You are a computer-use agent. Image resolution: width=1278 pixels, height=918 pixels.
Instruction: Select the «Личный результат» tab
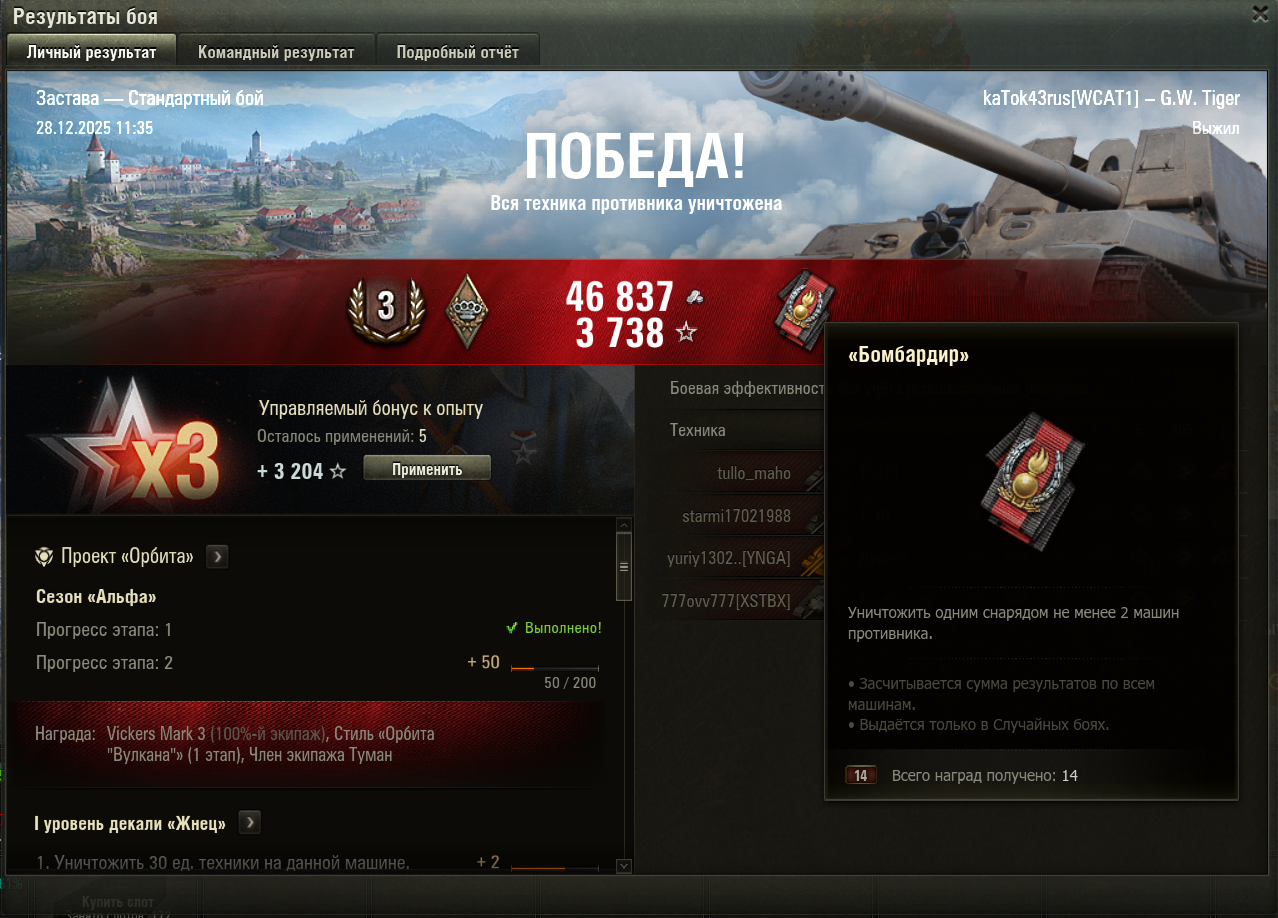(x=91, y=52)
